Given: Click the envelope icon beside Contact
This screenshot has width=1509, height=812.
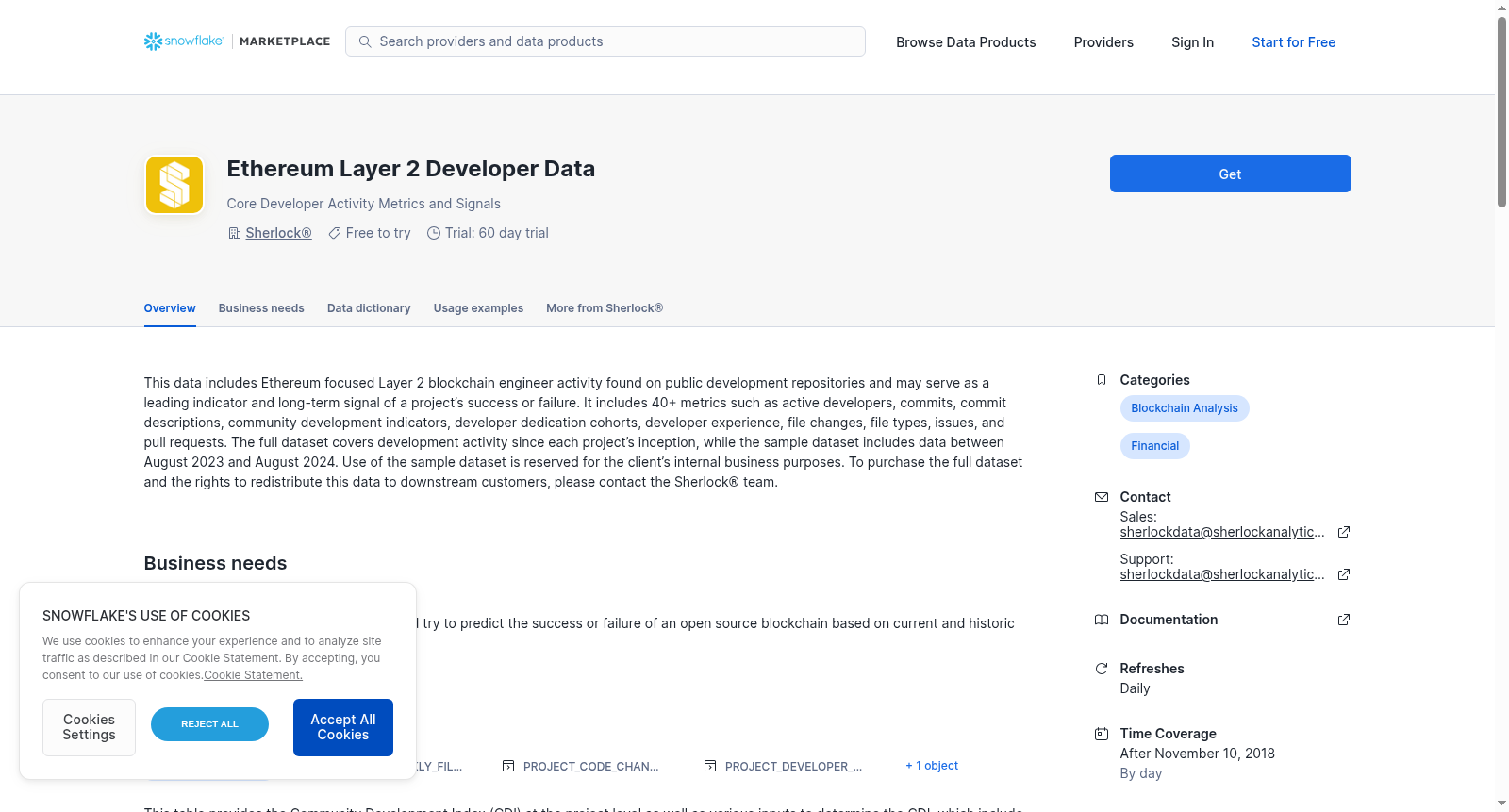Looking at the screenshot, I should pos(1102,497).
